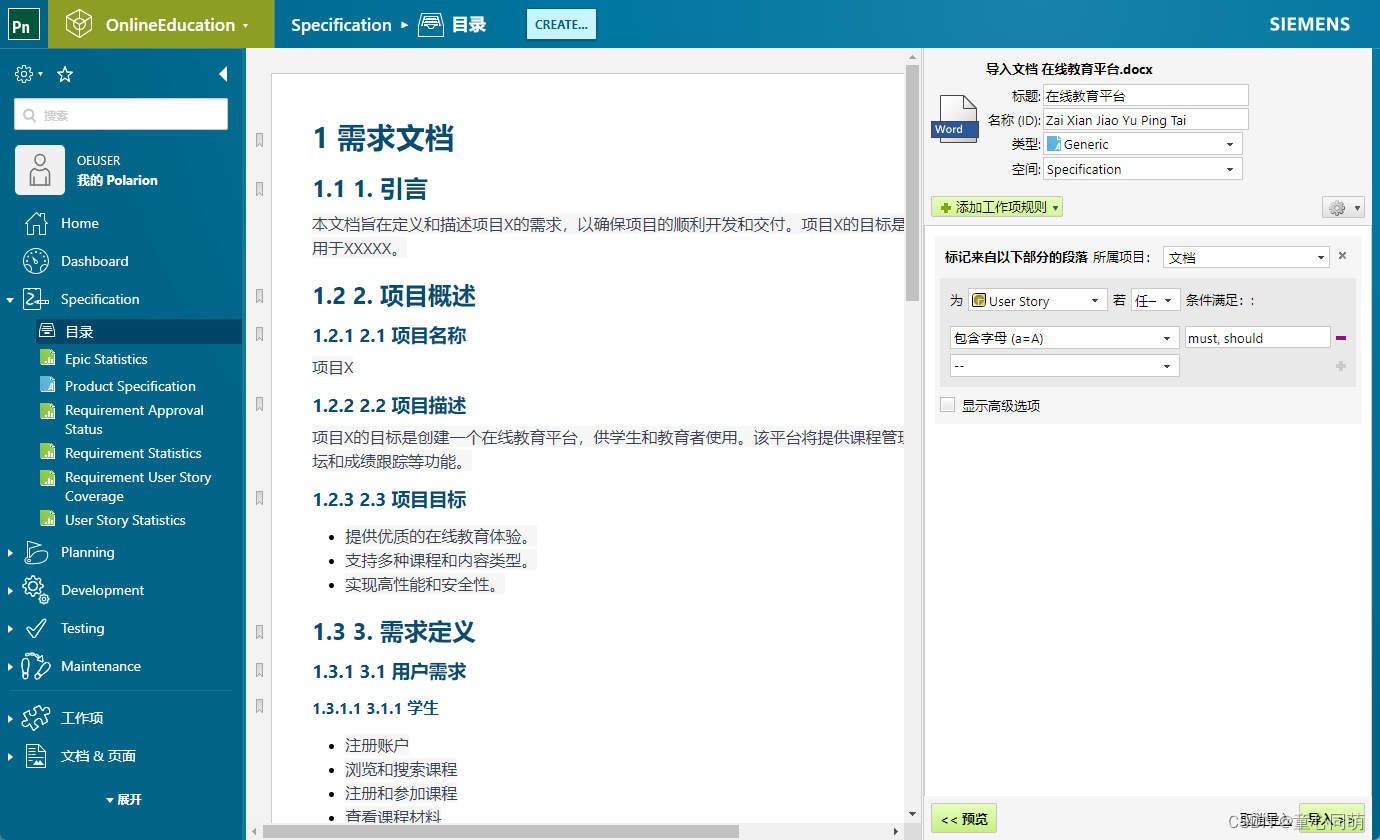Click the minus icon to remove the condition
1380x840 pixels.
click(x=1340, y=337)
